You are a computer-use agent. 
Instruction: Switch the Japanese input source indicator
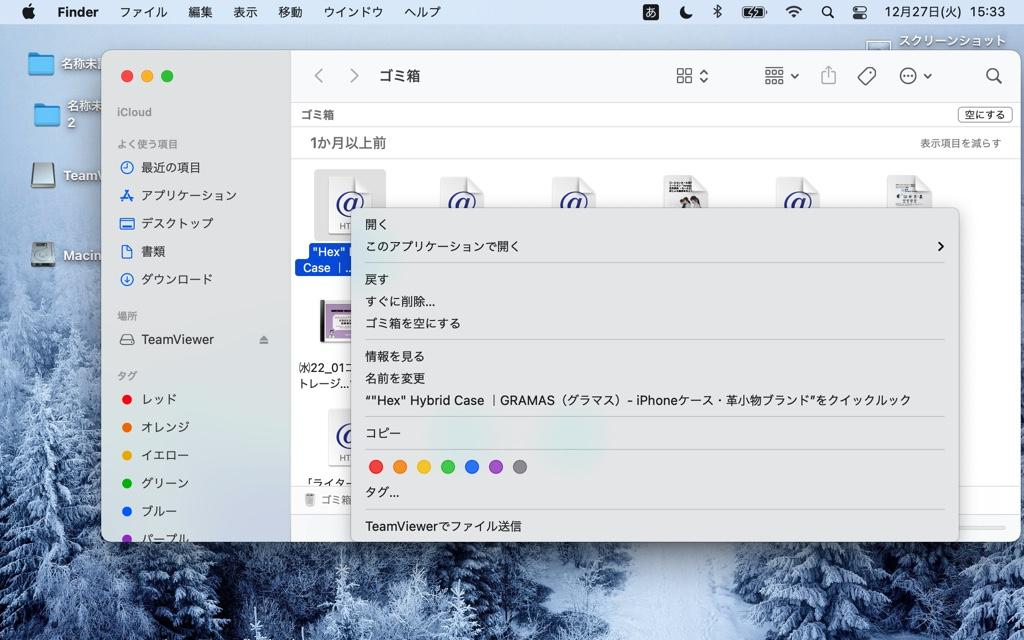(651, 12)
